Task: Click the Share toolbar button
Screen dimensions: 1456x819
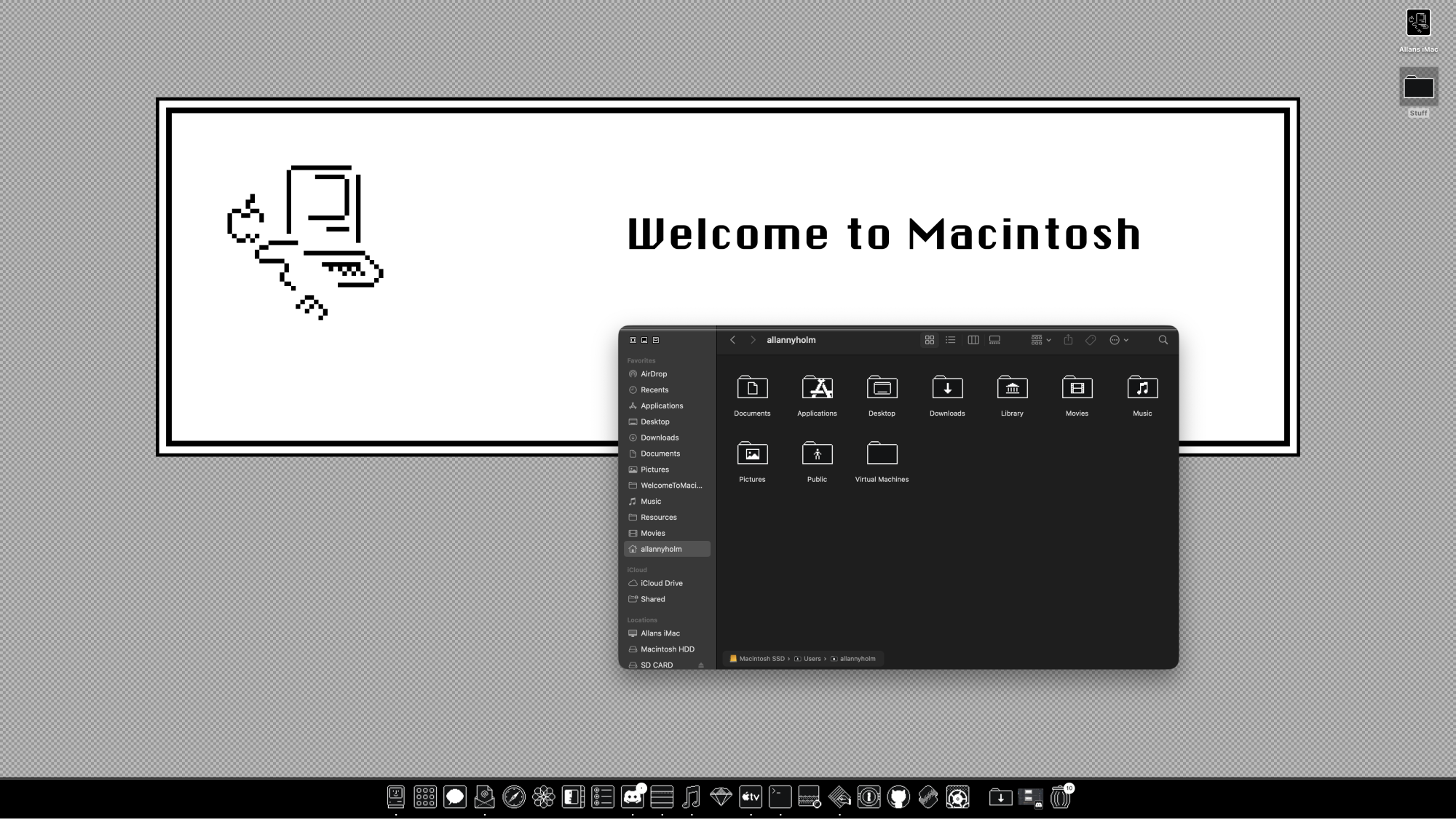Action: tap(1068, 340)
